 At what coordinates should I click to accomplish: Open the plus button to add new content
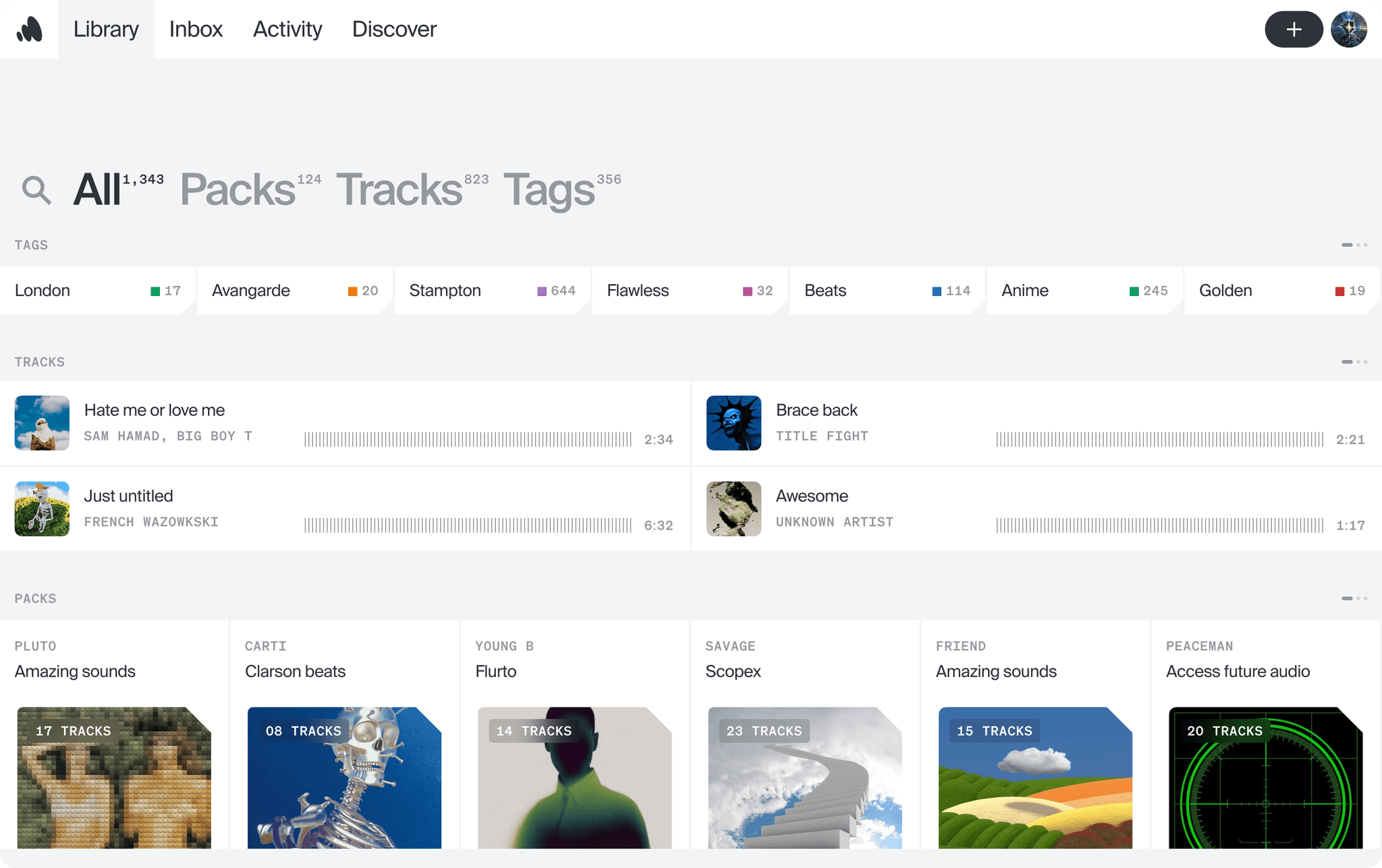point(1294,28)
